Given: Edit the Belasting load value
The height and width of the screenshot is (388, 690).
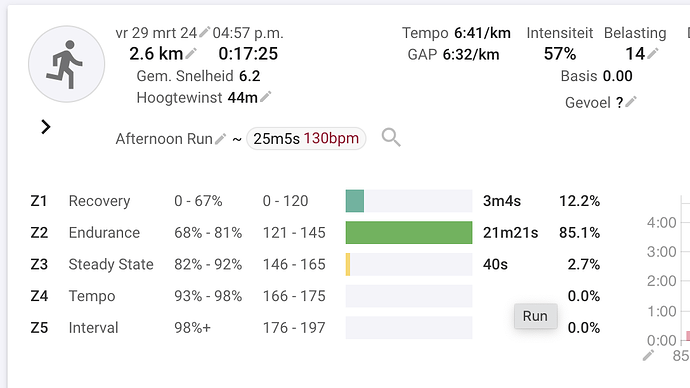Looking at the screenshot, I should tap(653, 54).
